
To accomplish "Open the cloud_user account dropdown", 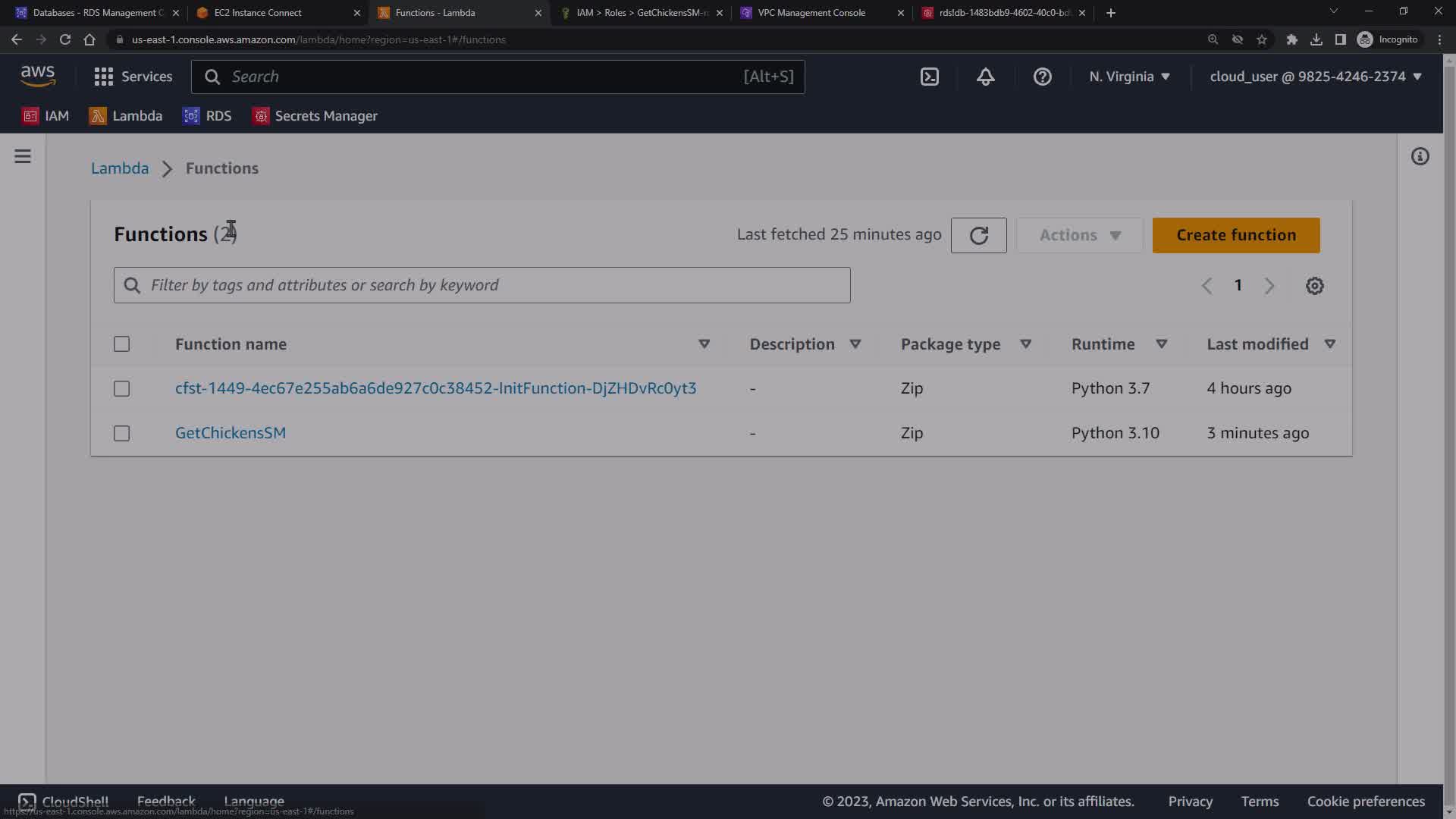I will (1315, 77).
